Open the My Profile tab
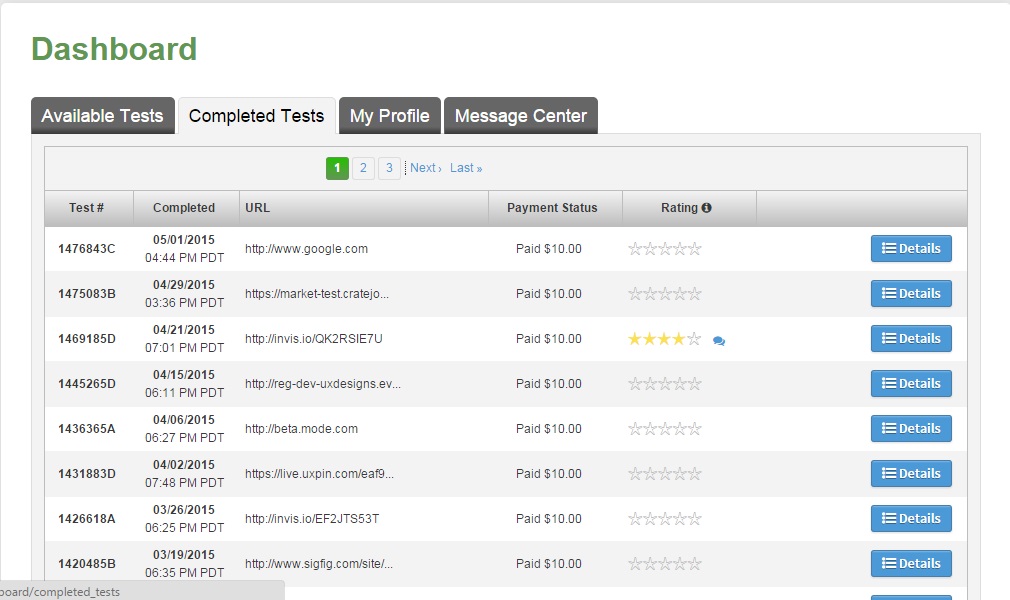This screenshot has width=1010, height=600. pyautogui.click(x=389, y=116)
